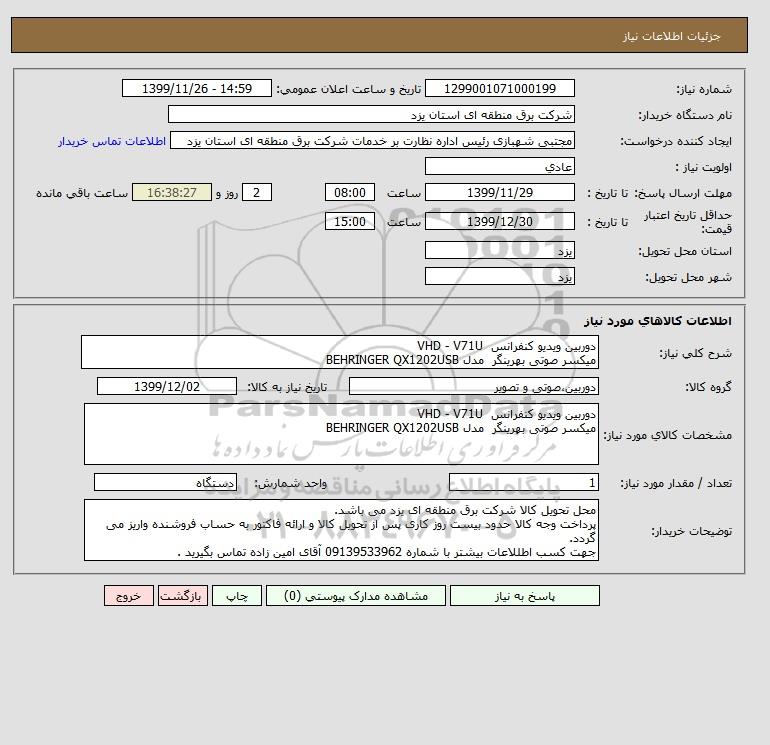Open مشاهده مدارک پیوستی (0) button

click(356, 596)
